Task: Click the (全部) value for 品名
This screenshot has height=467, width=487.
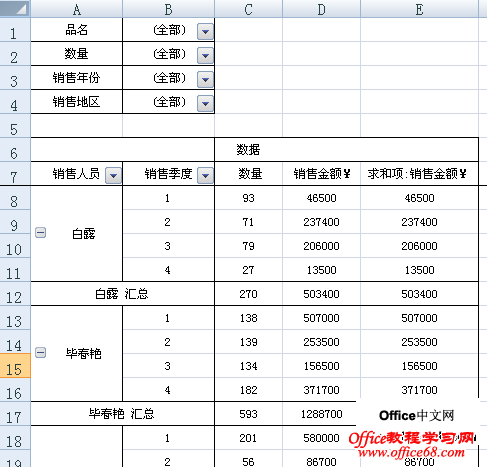Action: point(169,30)
